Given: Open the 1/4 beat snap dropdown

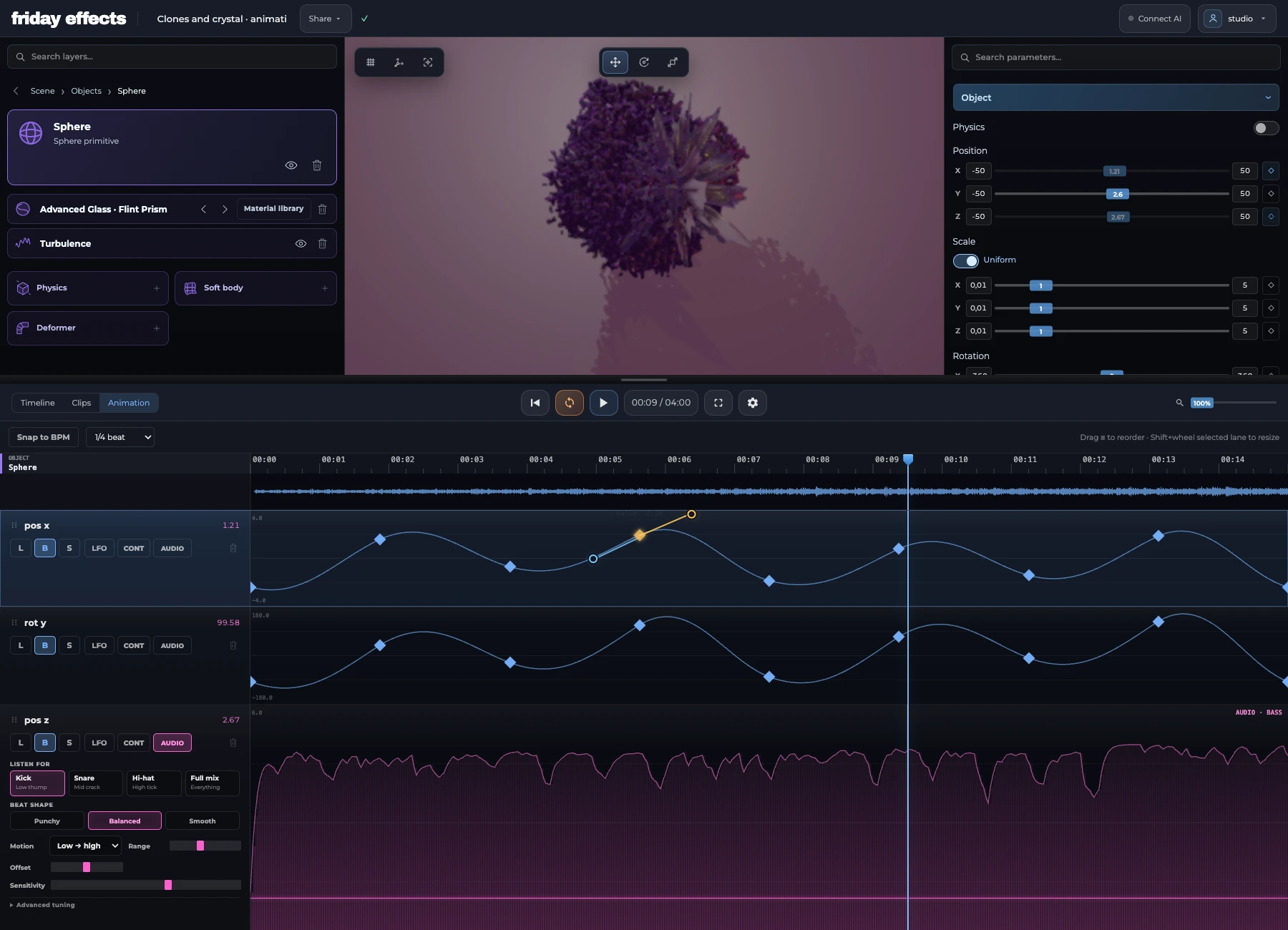Looking at the screenshot, I should coord(120,437).
